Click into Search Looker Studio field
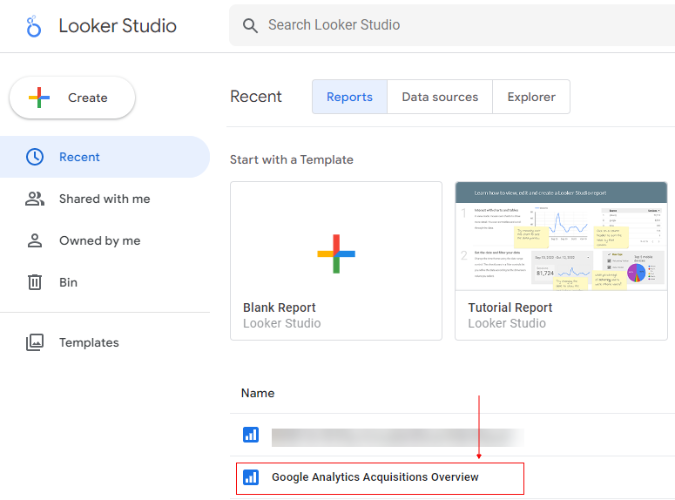 pos(452,25)
